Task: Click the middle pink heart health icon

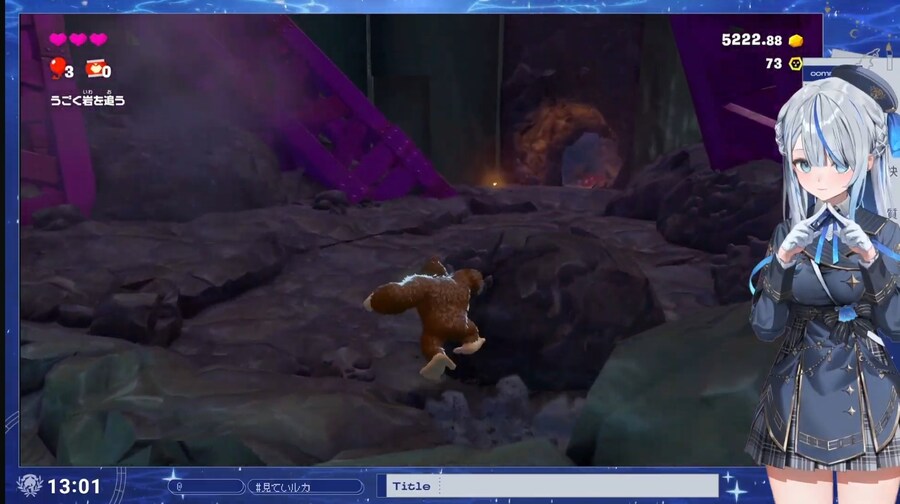Action: tap(78, 39)
